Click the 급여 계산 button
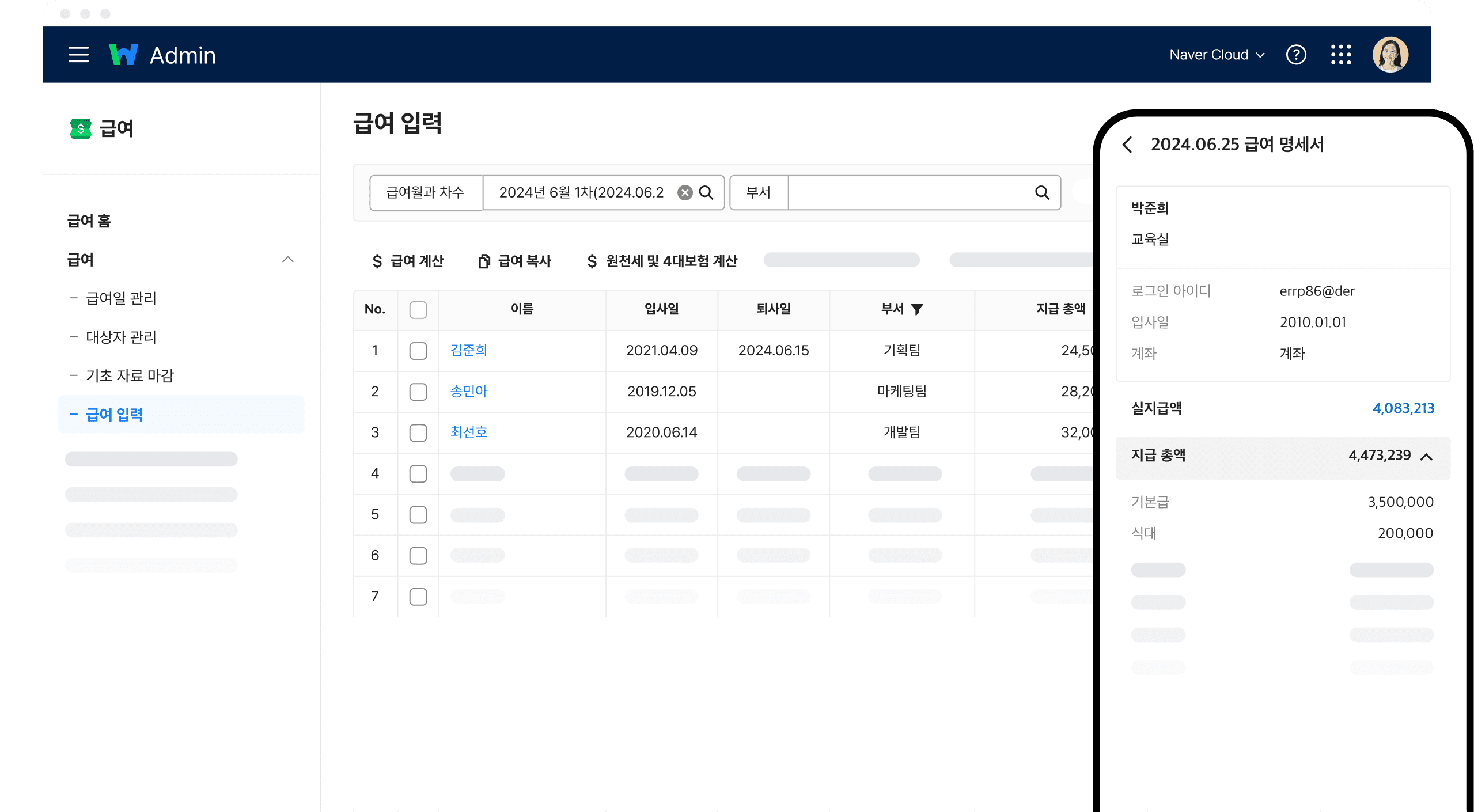This screenshot has width=1474, height=812. [x=408, y=261]
